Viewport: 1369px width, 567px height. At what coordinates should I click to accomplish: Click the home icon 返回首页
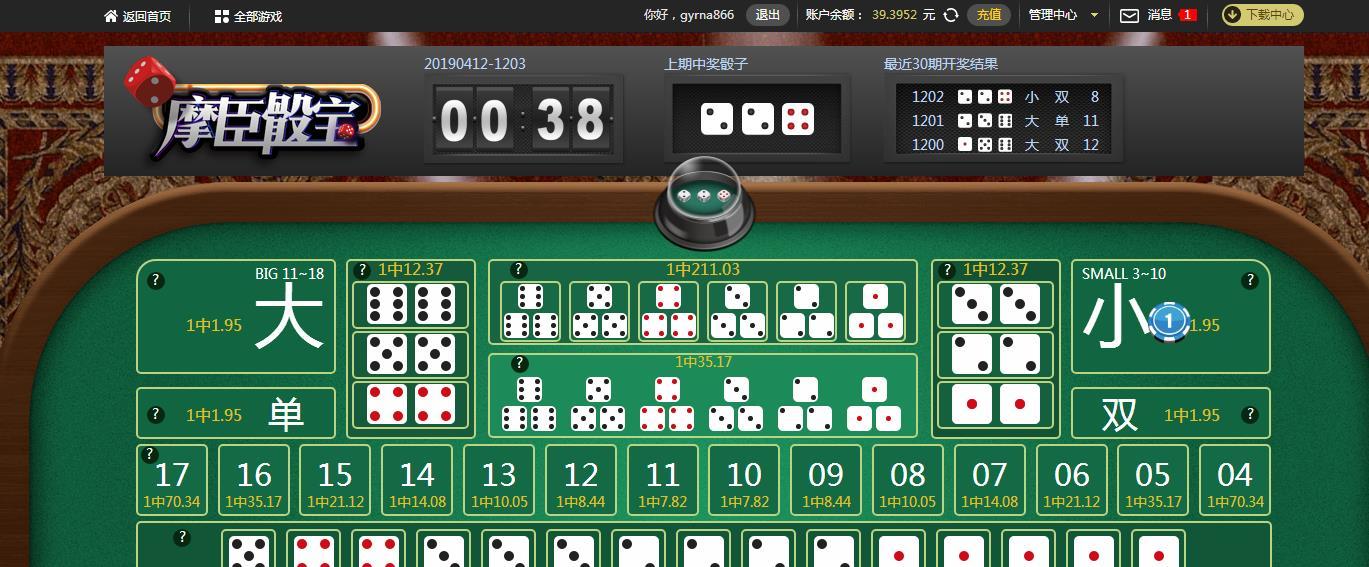pyautogui.click(x=111, y=16)
